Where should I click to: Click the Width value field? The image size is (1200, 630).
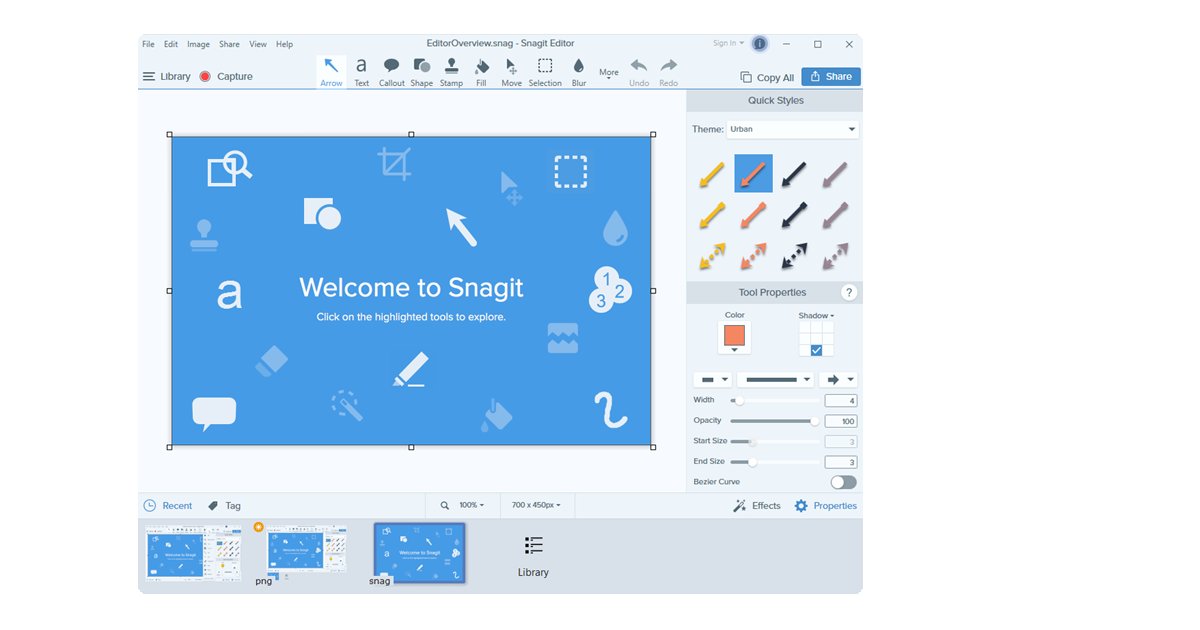point(841,400)
